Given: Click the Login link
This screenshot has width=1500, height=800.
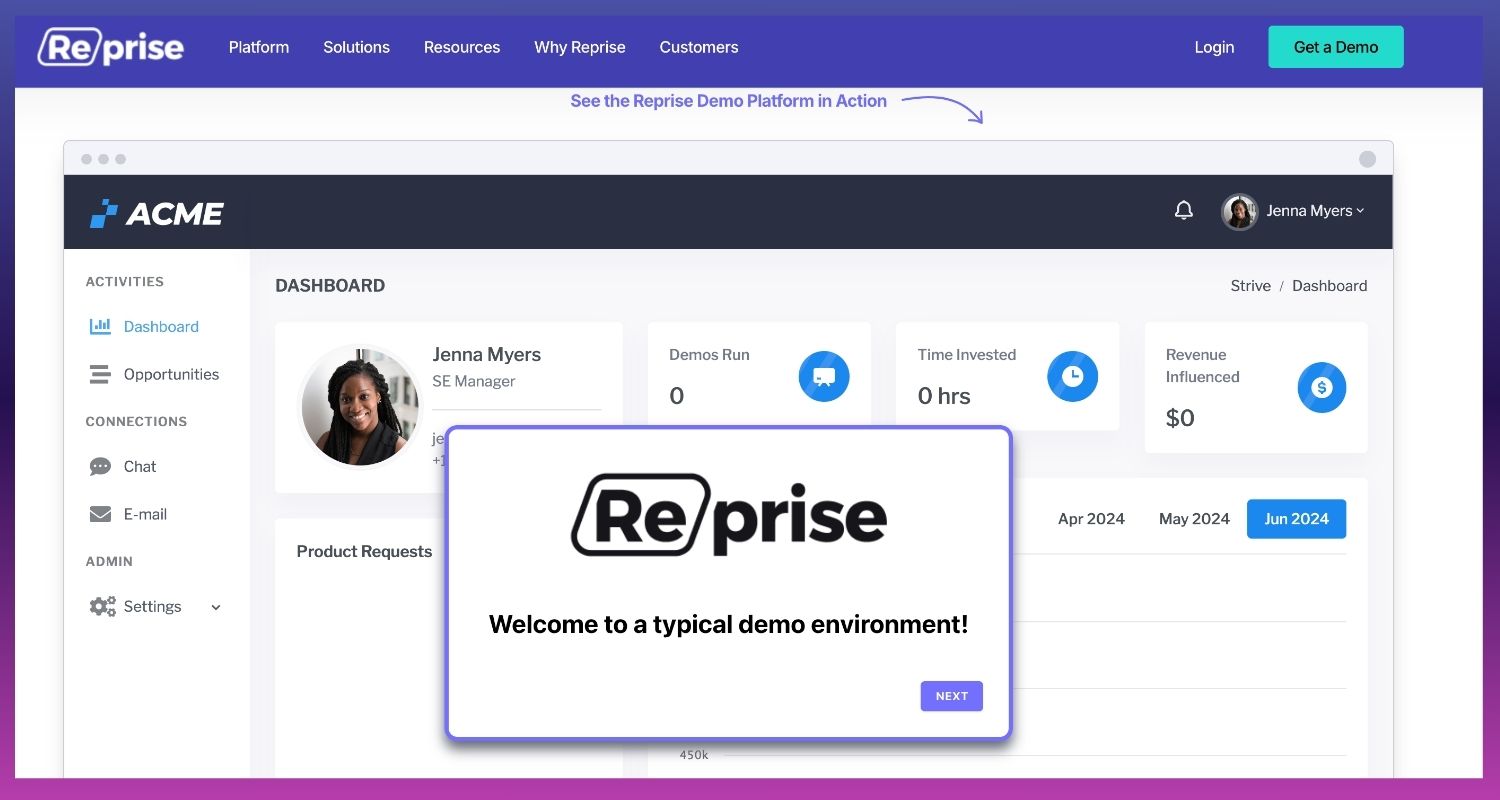Looking at the screenshot, I should [x=1214, y=47].
